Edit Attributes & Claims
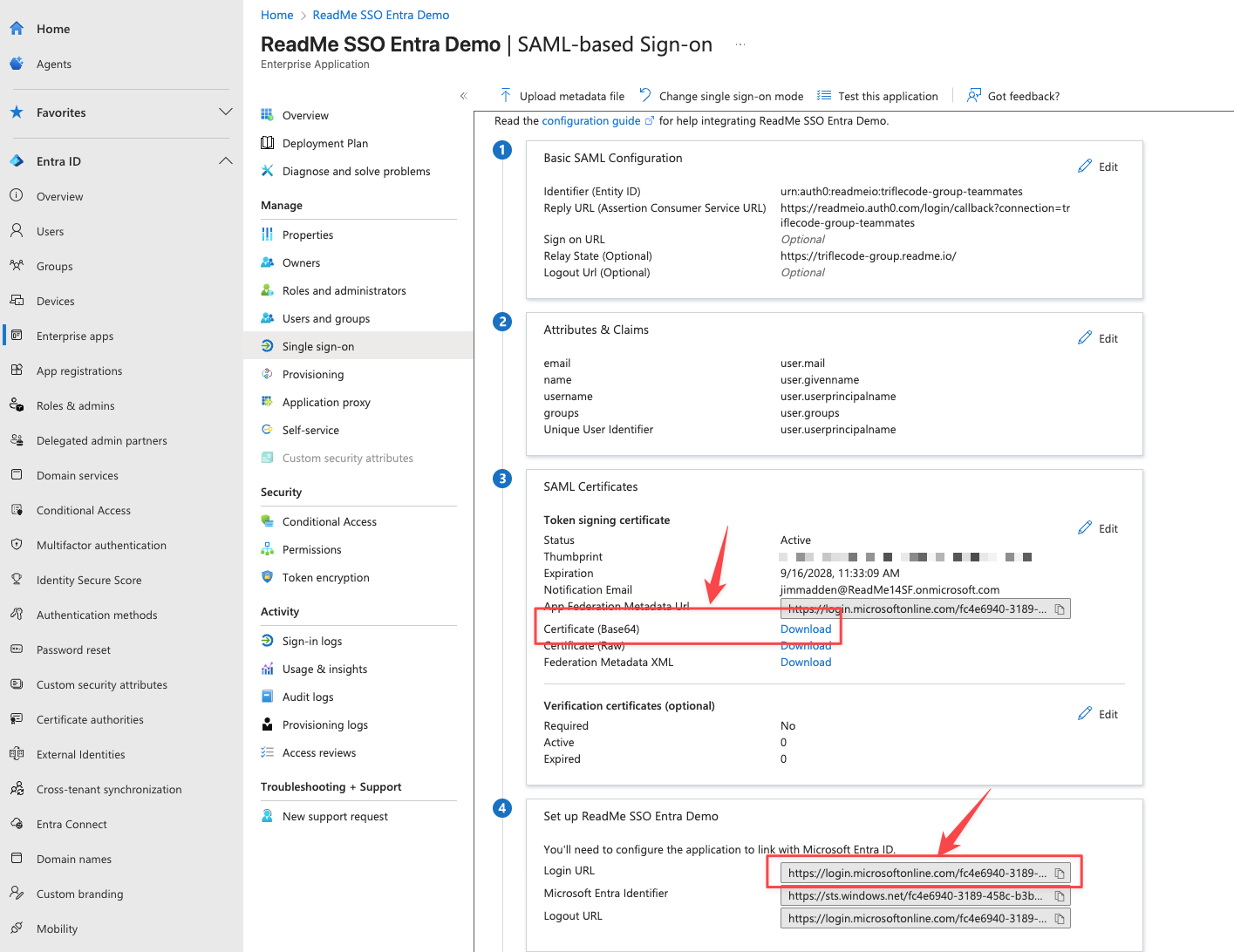Image resolution: width=1234 pixels, height=952 pixels. pyautogui.click(x=1098, y=338)
